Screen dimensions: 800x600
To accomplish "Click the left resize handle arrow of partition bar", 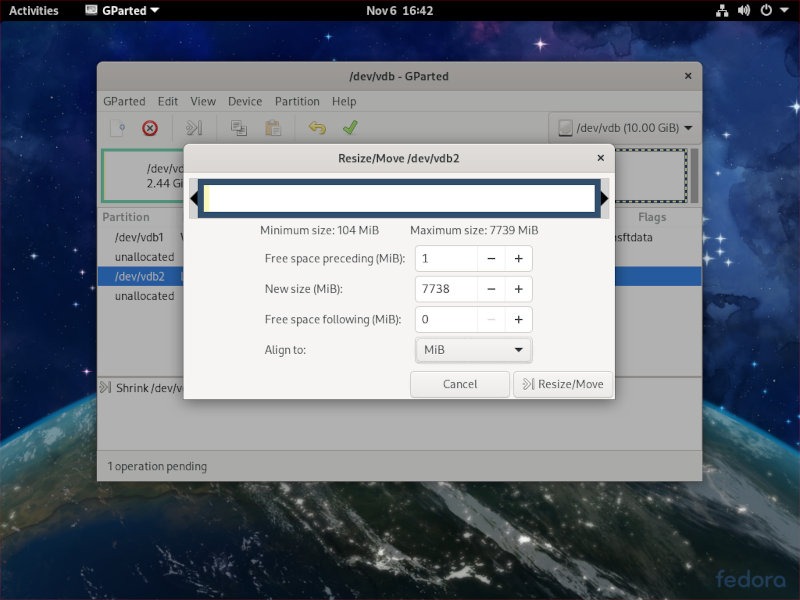I will coord(194,199).
